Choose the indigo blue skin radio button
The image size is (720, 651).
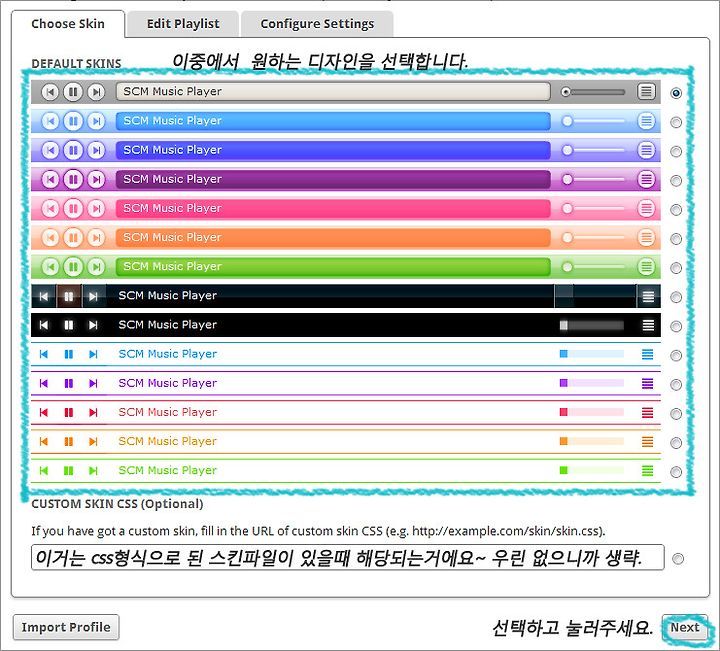(x=675, y=152)
